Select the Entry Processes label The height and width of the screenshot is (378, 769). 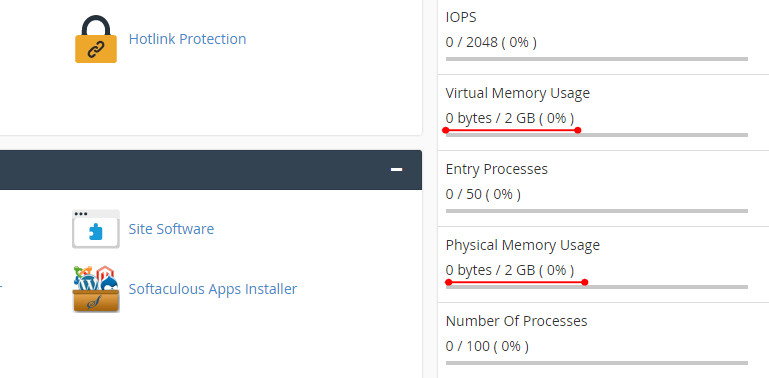[x=497, y=169]
